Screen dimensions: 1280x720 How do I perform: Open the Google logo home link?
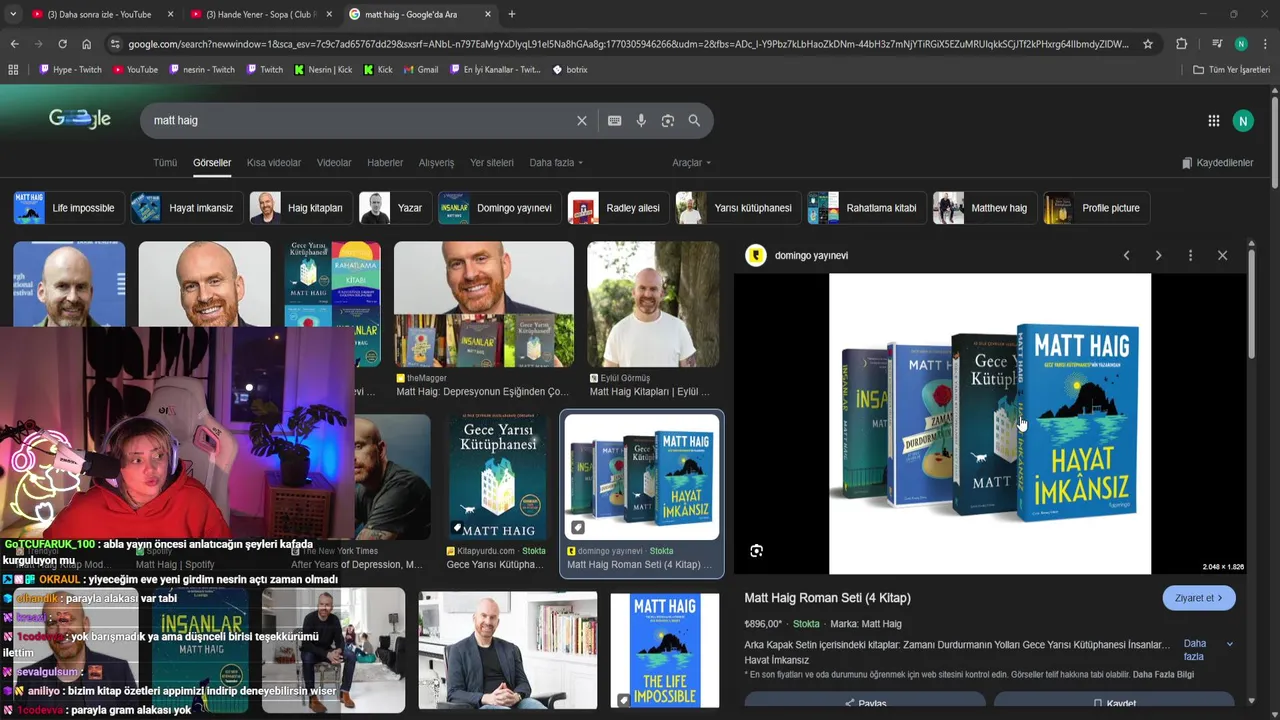[80, 119]
